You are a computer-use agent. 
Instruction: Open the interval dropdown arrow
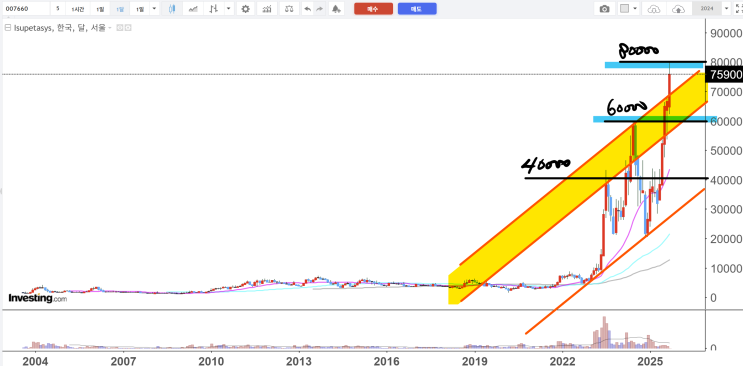tap(154, 9)
